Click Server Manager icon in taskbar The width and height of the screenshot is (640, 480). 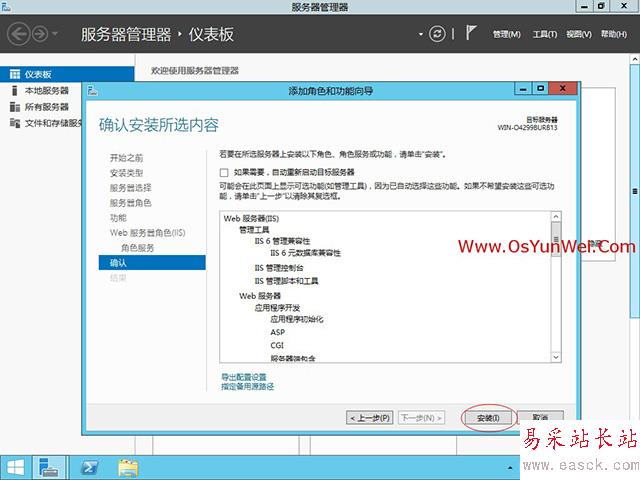49,468
